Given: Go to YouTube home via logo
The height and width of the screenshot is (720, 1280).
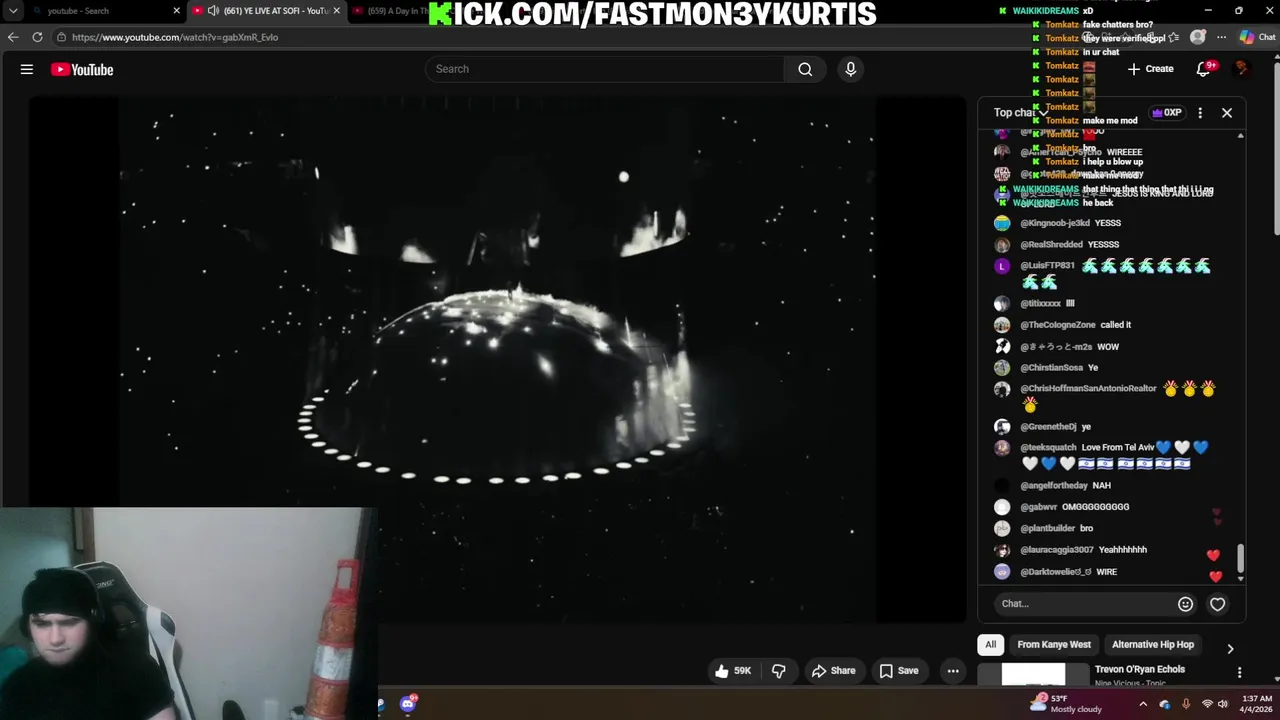Looking at the screenshot, I should point(82,69).
